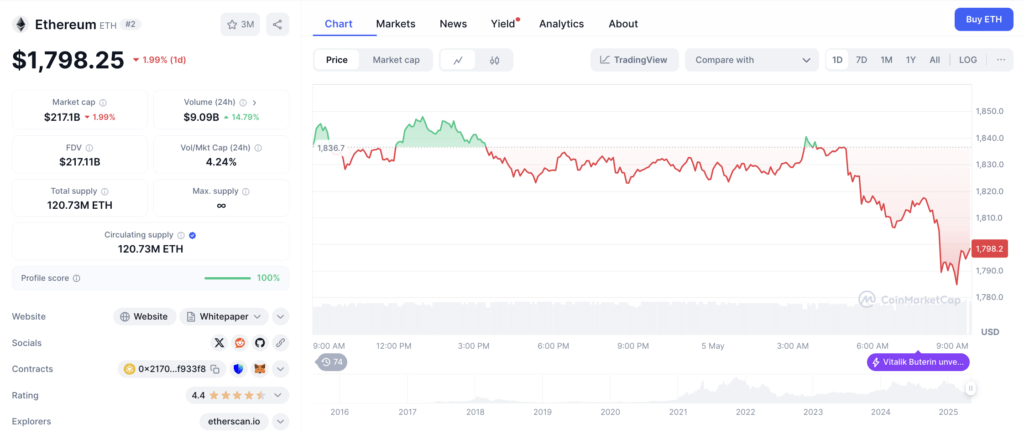Set chart range to 1Y

(x=910, y=59)
